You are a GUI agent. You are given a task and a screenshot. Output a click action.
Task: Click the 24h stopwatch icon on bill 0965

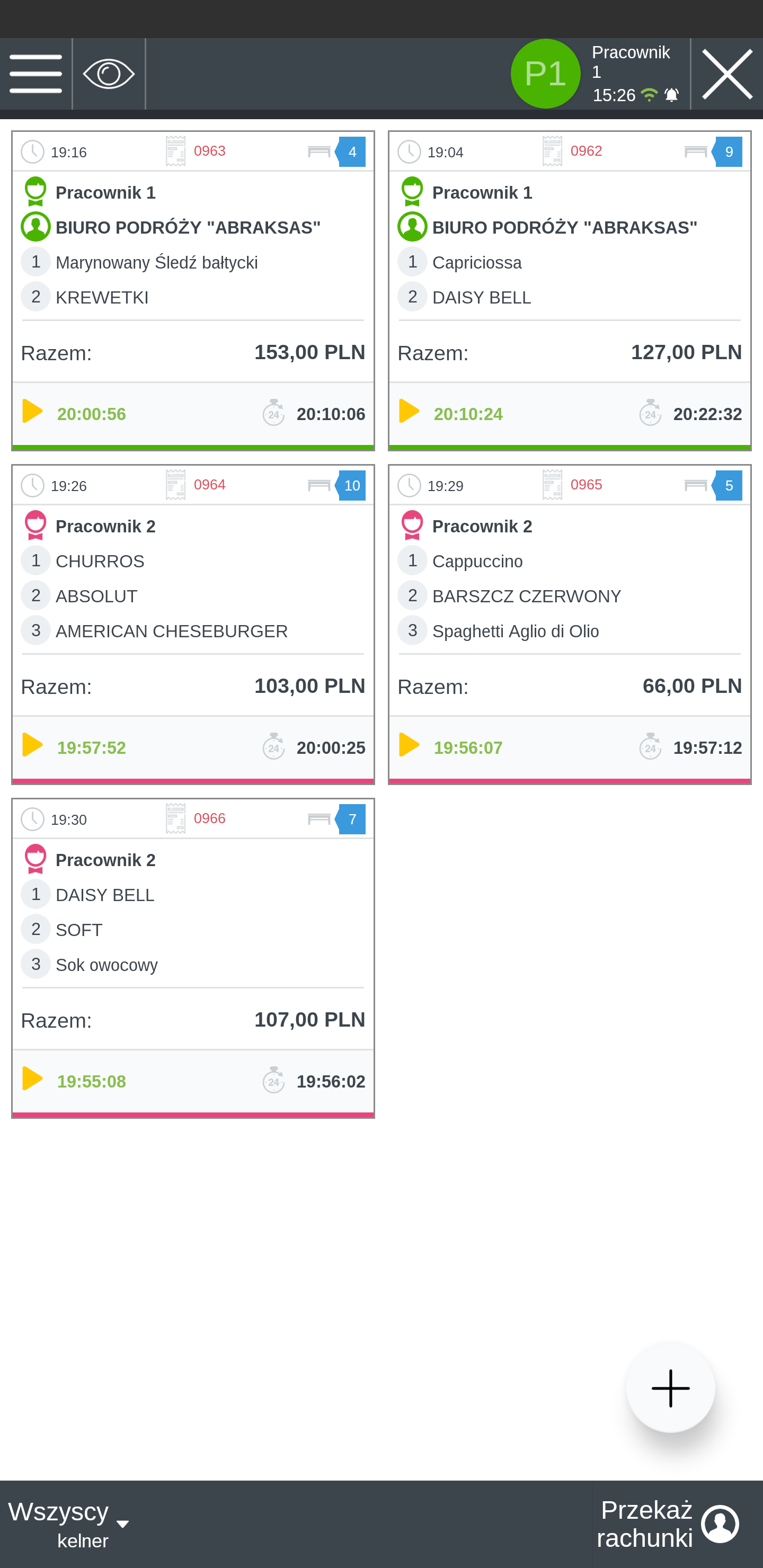(x=650, y=746)
